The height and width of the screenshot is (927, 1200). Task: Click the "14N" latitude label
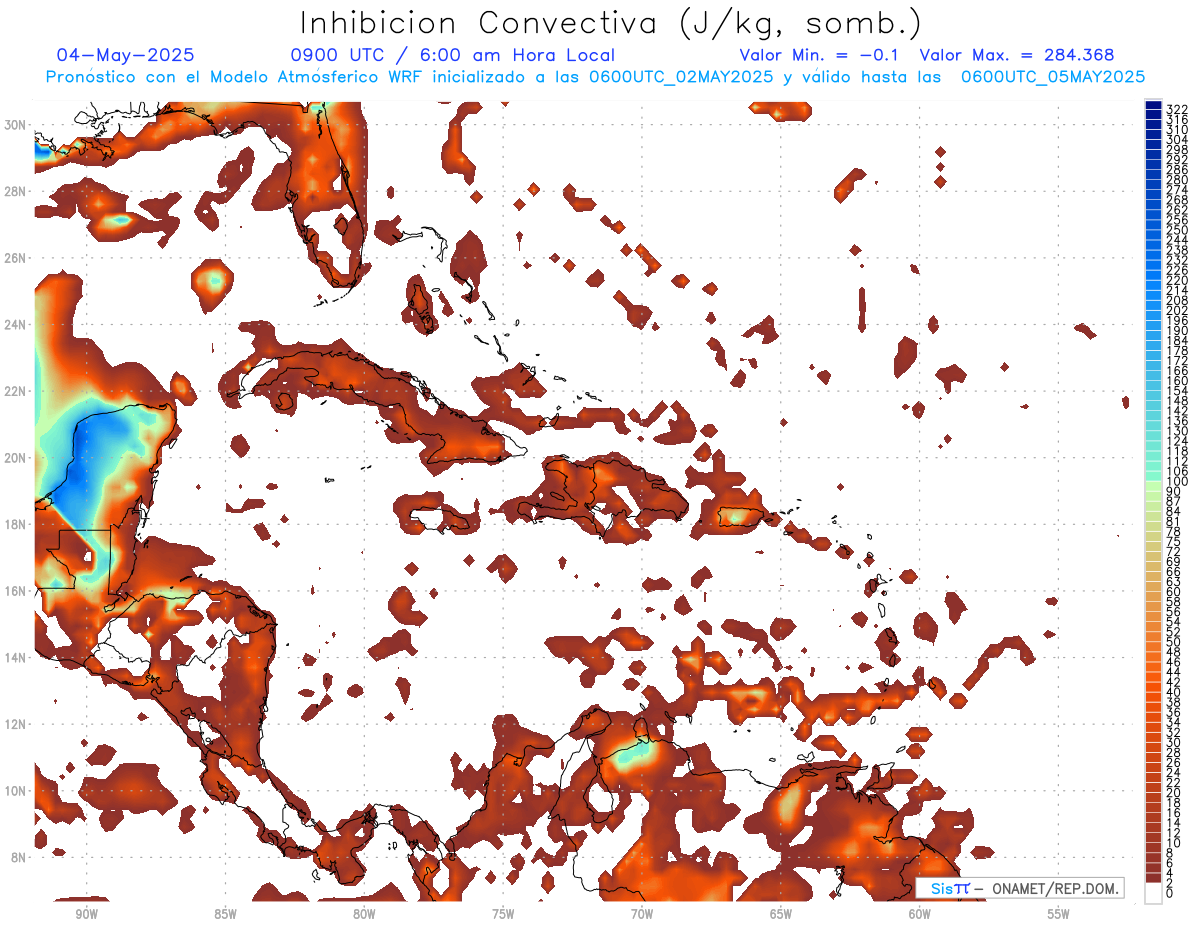(x=15, y=657)
